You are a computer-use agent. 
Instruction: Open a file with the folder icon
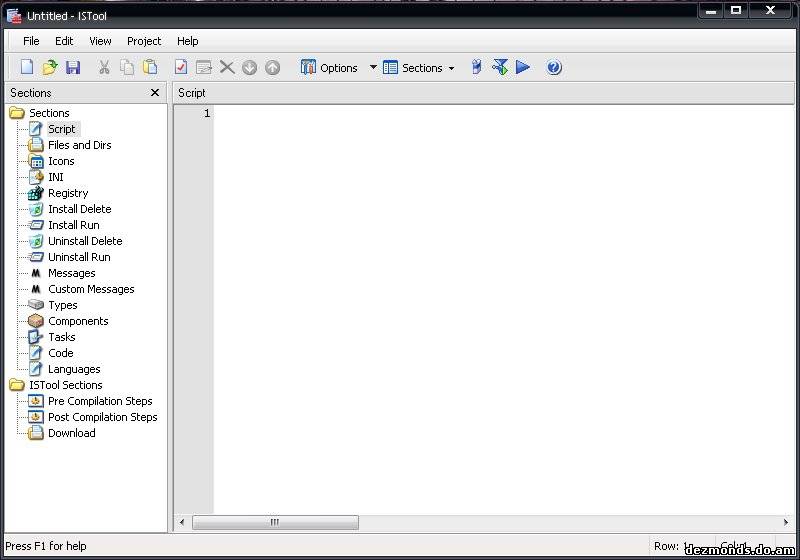coord(50,68)
